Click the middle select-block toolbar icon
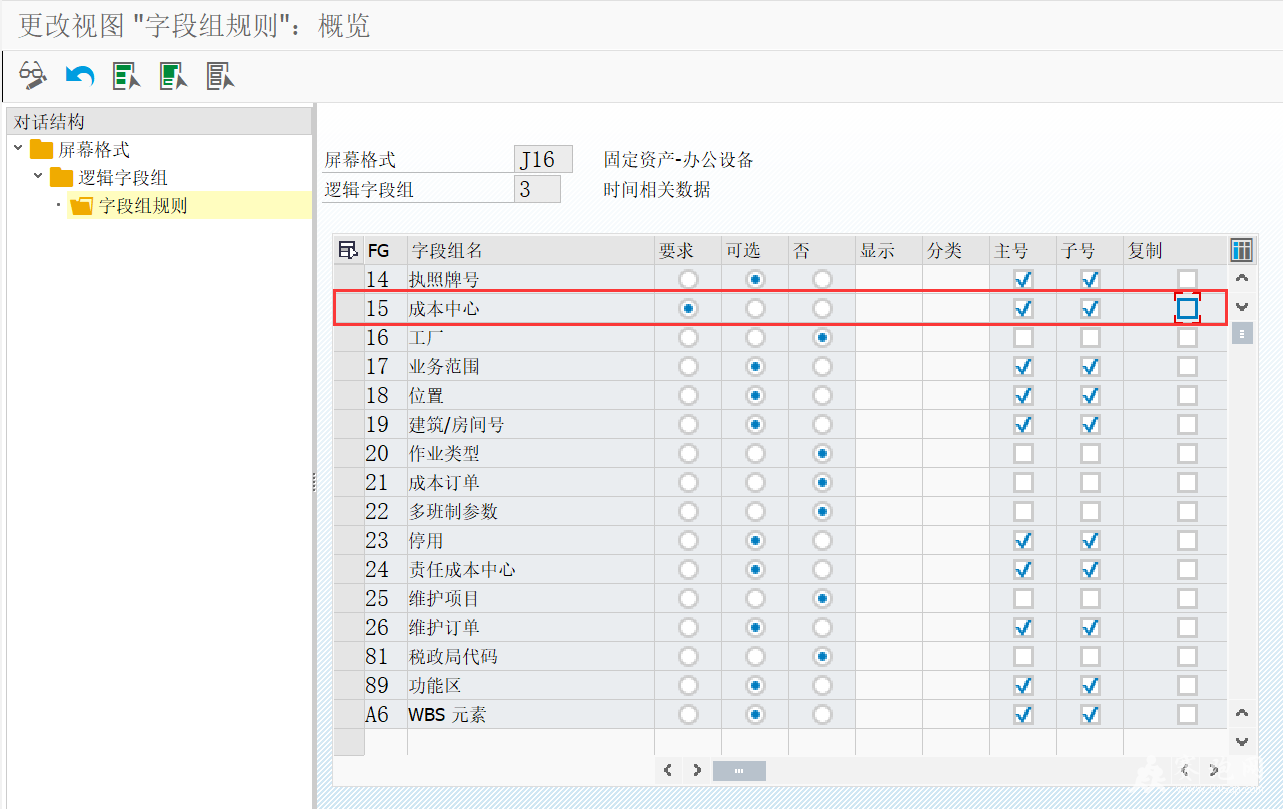1283x809 pixels. [174, 75]
